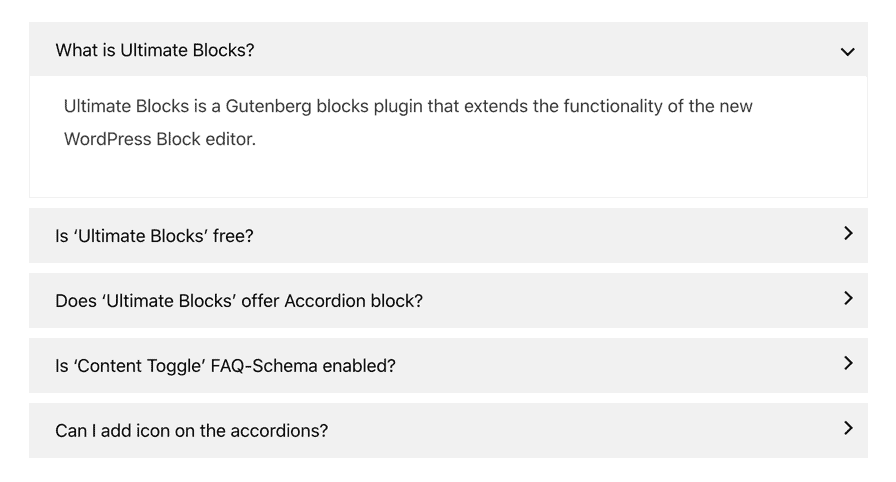Click the arrow icon on the FAQ-Schema enabled row
This screenshot has height=482, width=896.
849,363
